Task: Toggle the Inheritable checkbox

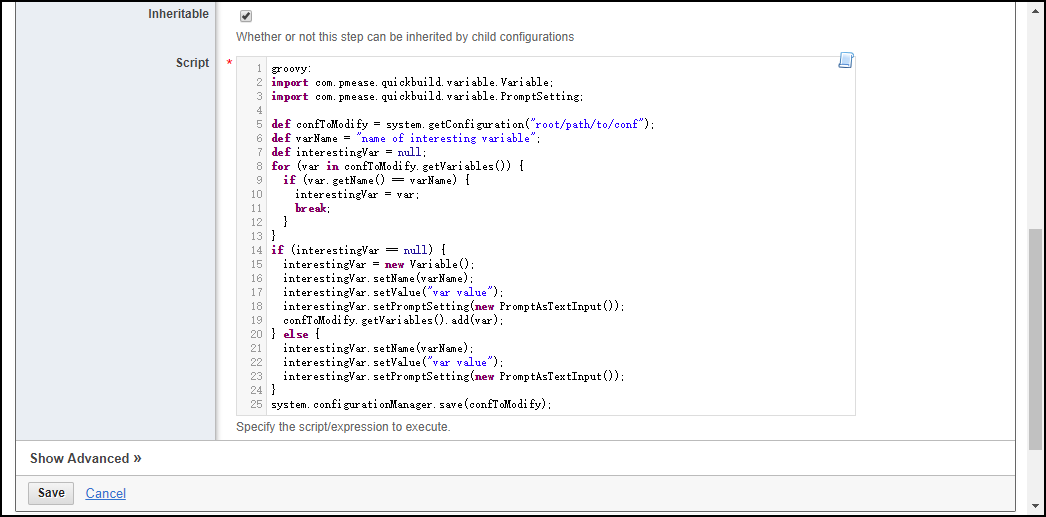Action: 246,16
